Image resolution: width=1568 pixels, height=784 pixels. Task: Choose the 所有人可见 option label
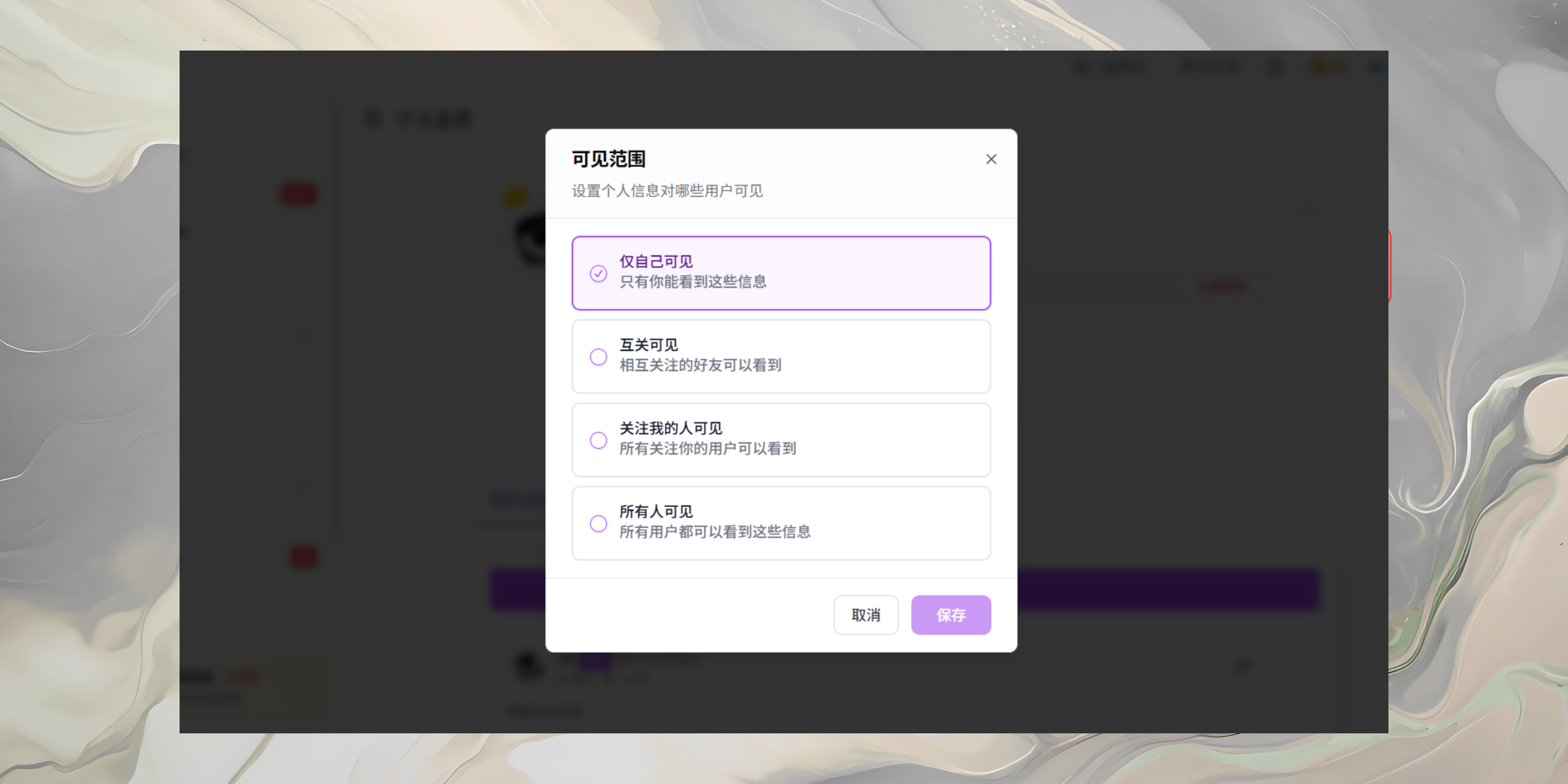[656, 512]
